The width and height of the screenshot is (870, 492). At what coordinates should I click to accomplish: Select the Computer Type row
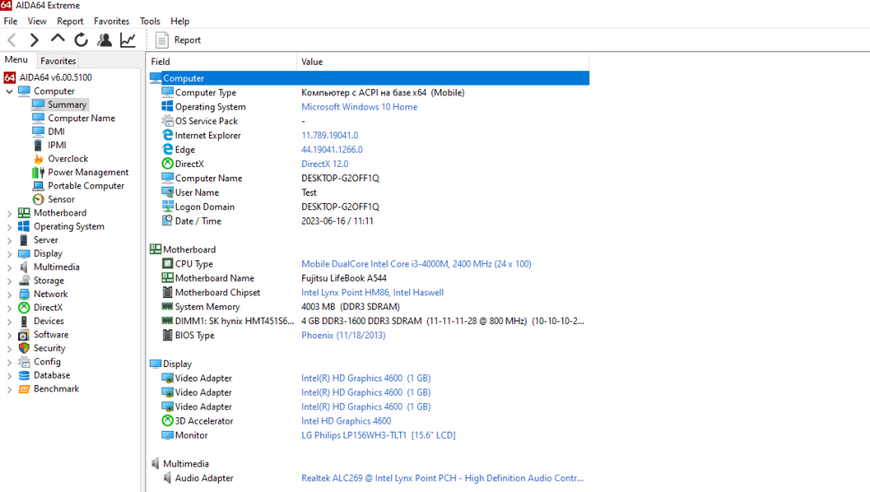(369, 93)
